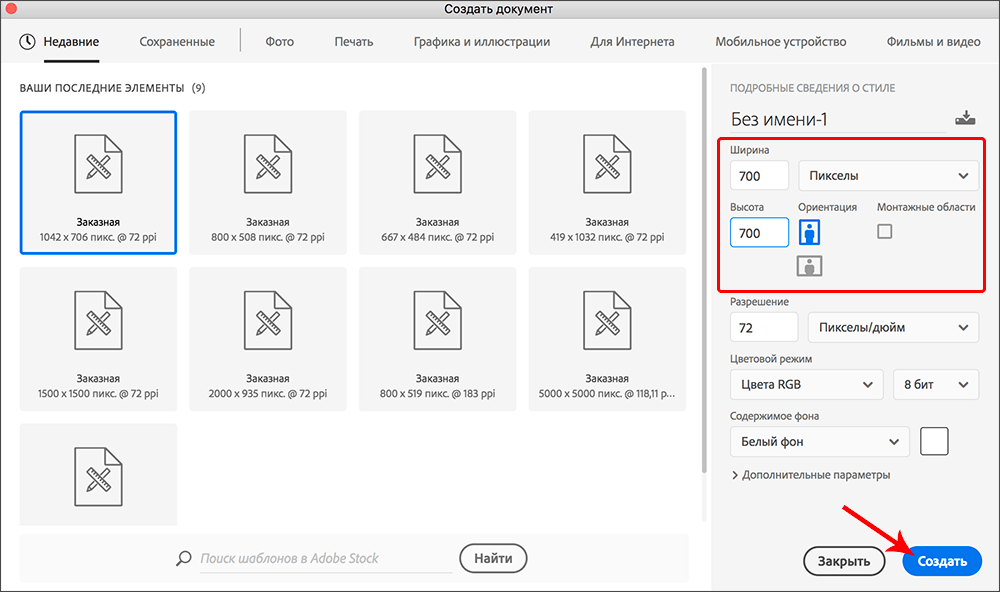Switch to the Фото tab
The width and height of the screenshot is (1000, 592).
click(x=279, y=41)
